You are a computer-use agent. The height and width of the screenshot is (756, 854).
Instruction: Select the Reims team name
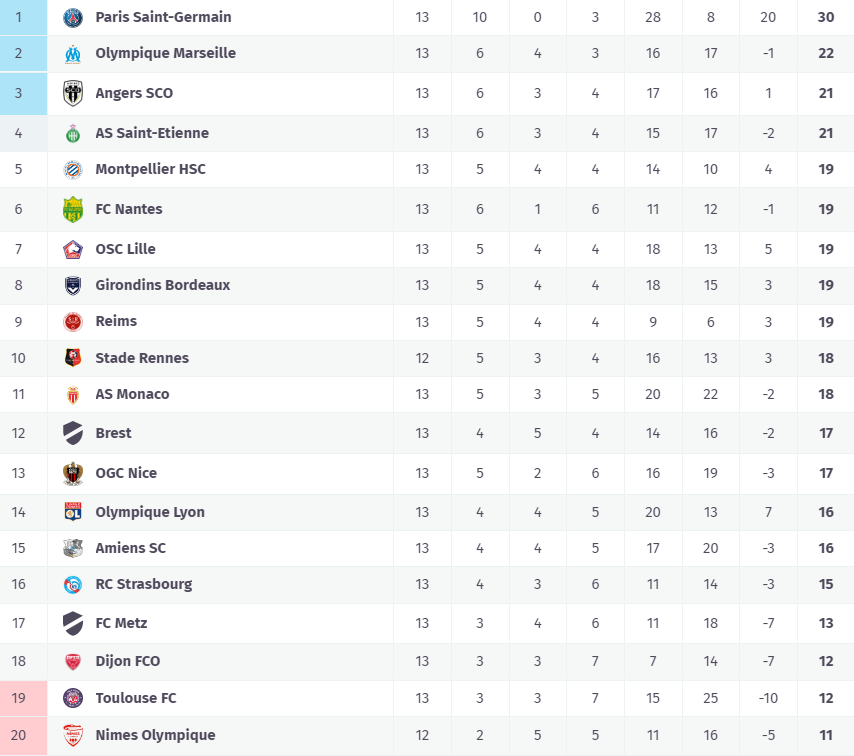tap(116, 321)
